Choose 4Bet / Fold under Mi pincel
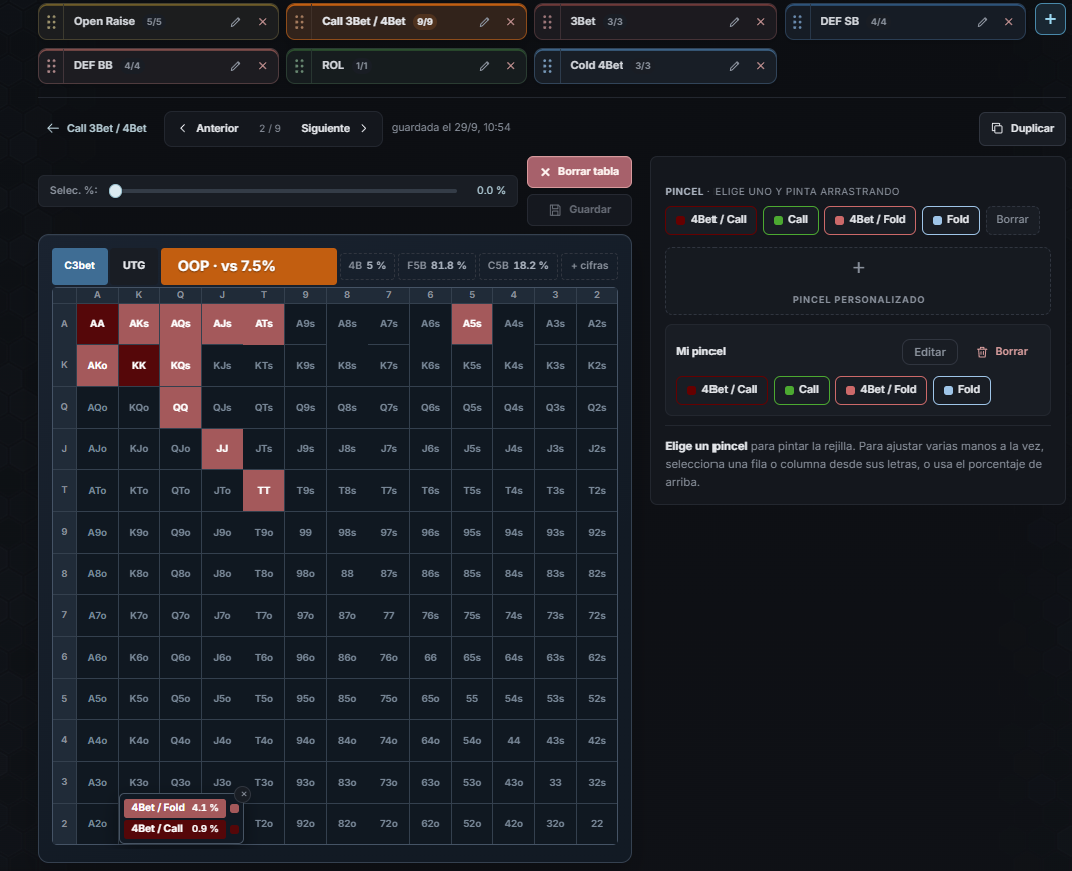 tap(881, 390)
